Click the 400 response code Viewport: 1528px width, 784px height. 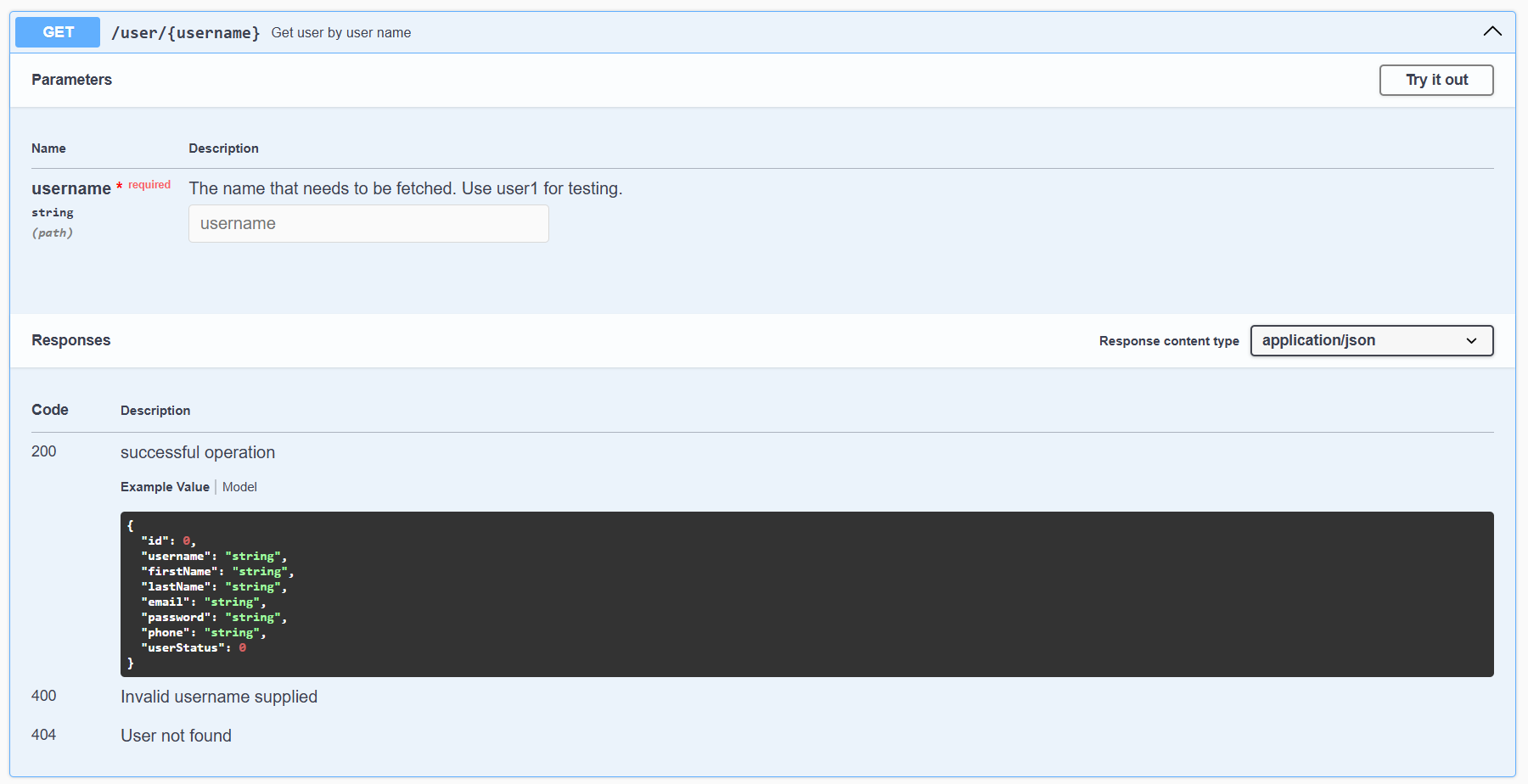click(44, 696)
